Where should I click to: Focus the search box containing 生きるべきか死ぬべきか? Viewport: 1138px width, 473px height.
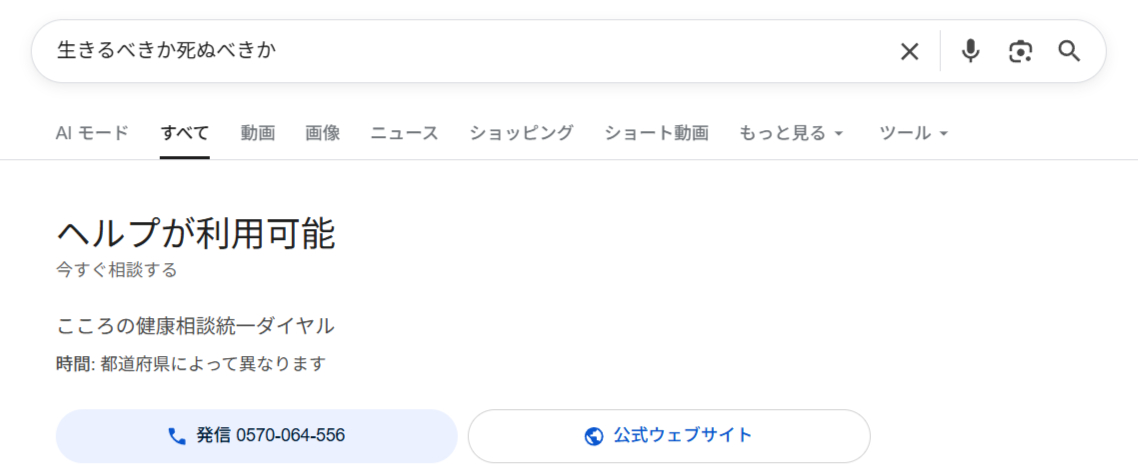[460, 51]
